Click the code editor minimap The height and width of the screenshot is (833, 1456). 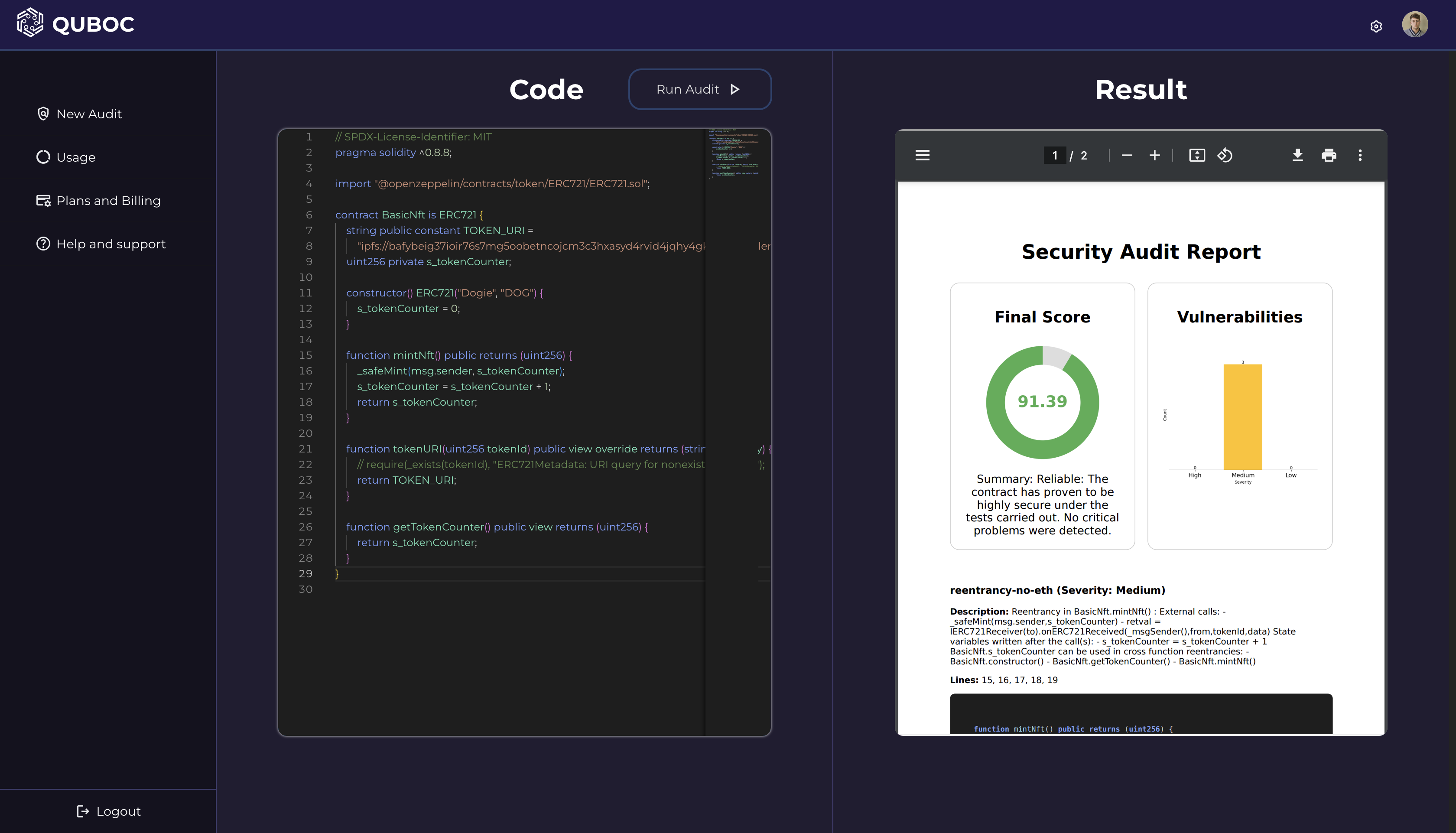(734, 154)
